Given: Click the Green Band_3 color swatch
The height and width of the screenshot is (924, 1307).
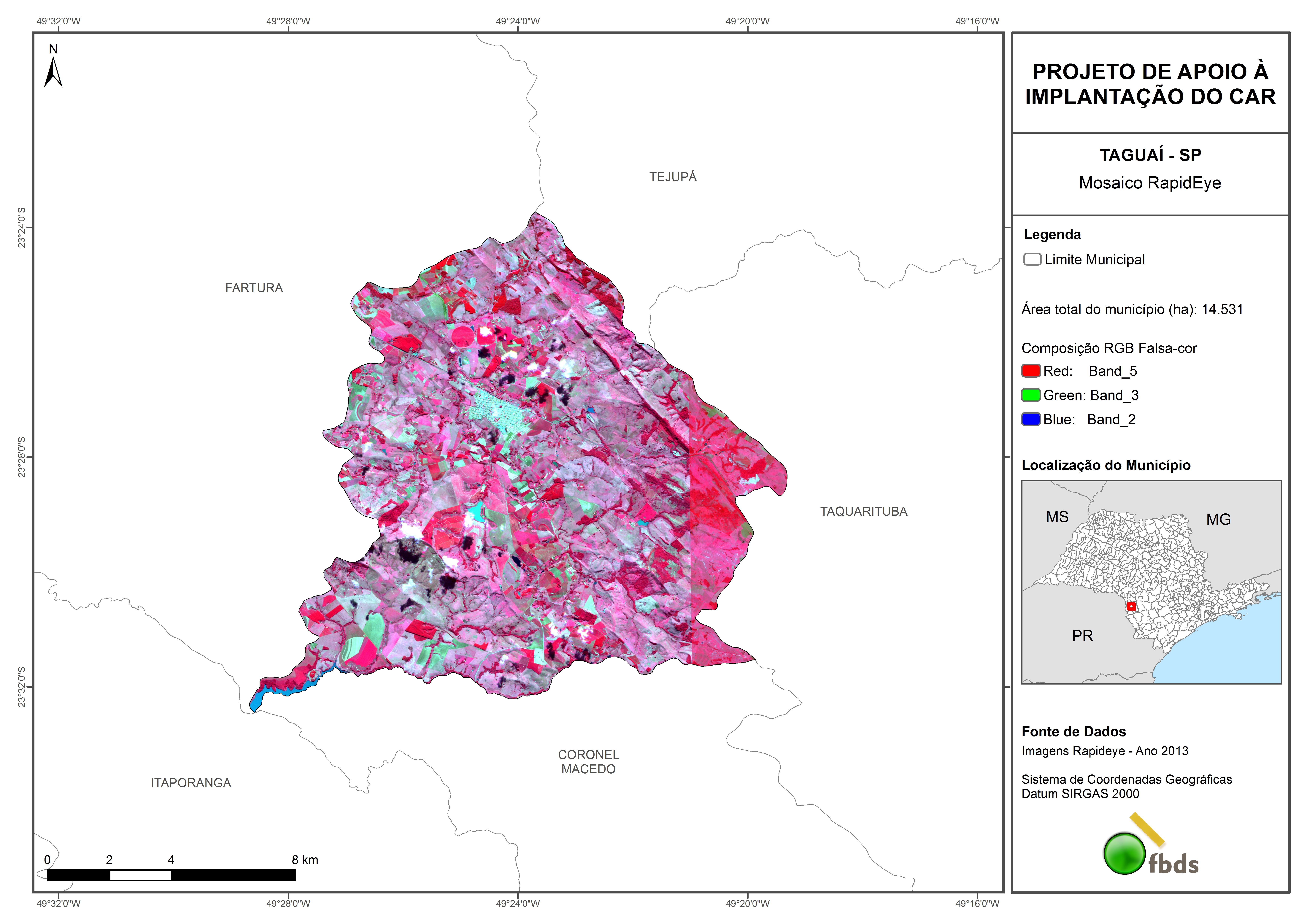Looking at the screenshot, I should [x=1031, y=395].
